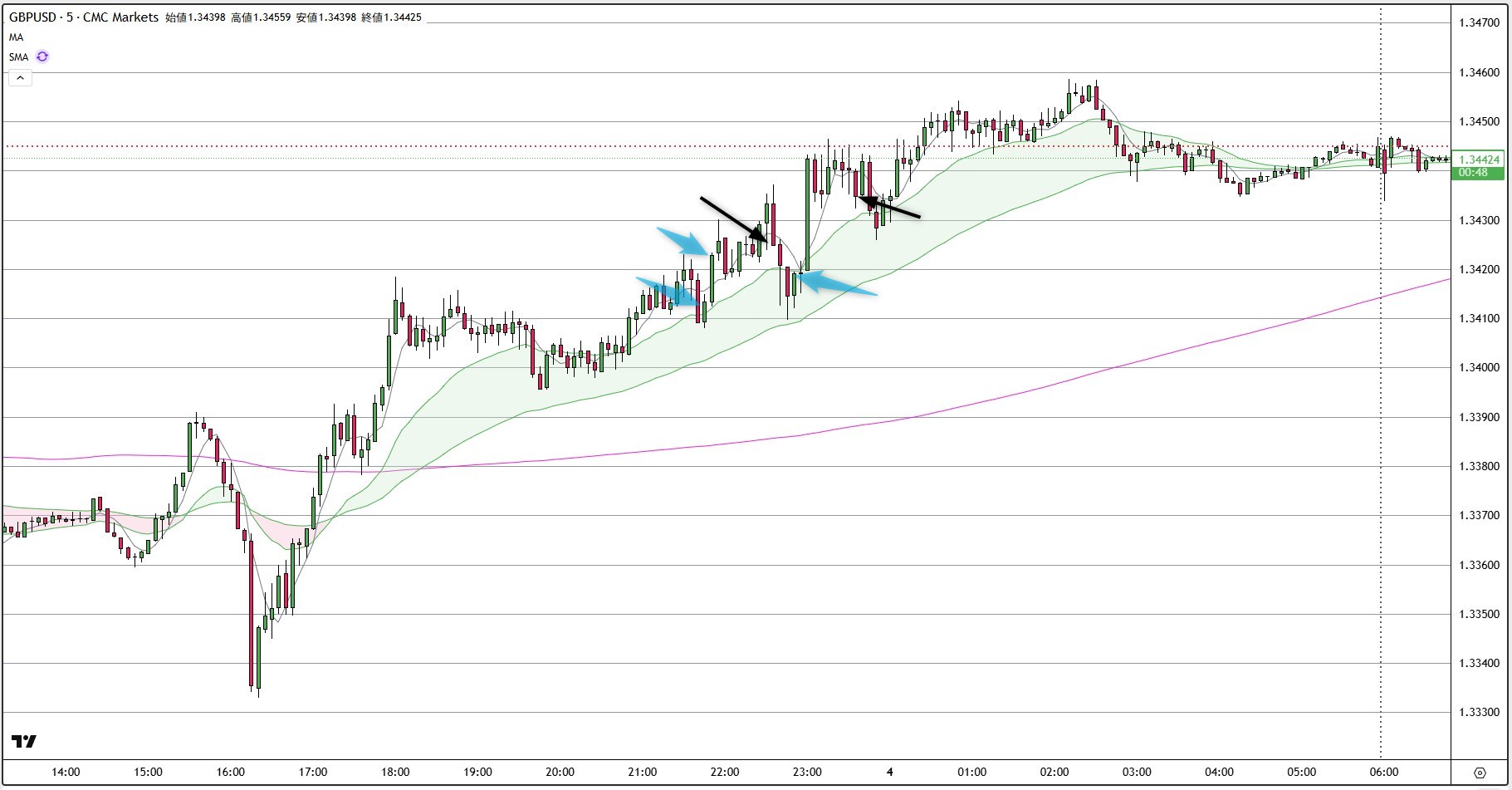This screenshot has width=1512, height=790.
Task: Select the SMA indicator label
Action: pyautogui.click(x=18, y=57)
